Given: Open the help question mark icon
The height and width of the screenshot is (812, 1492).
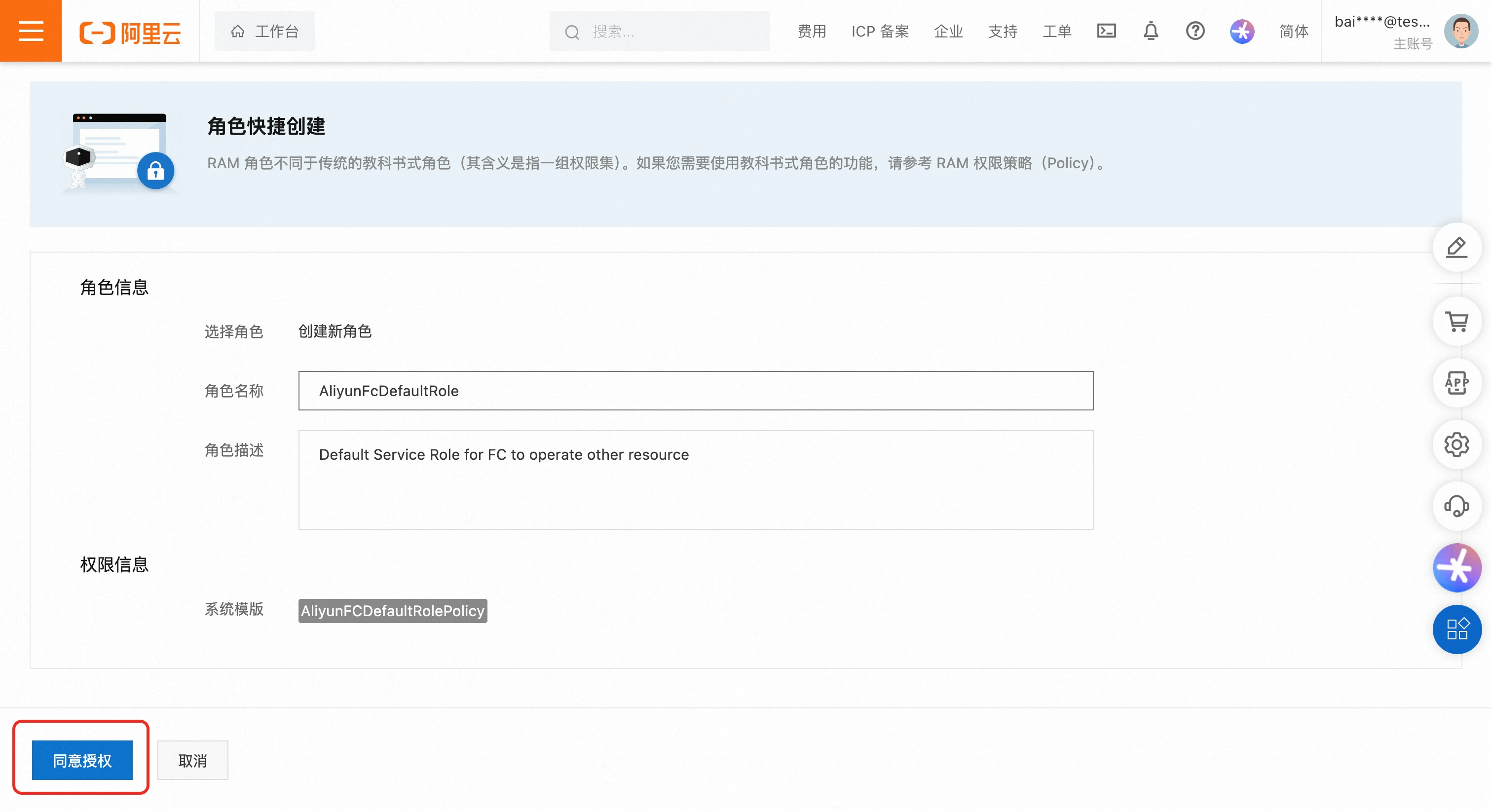Looking at the screenshot, I should coord(1195,31).
